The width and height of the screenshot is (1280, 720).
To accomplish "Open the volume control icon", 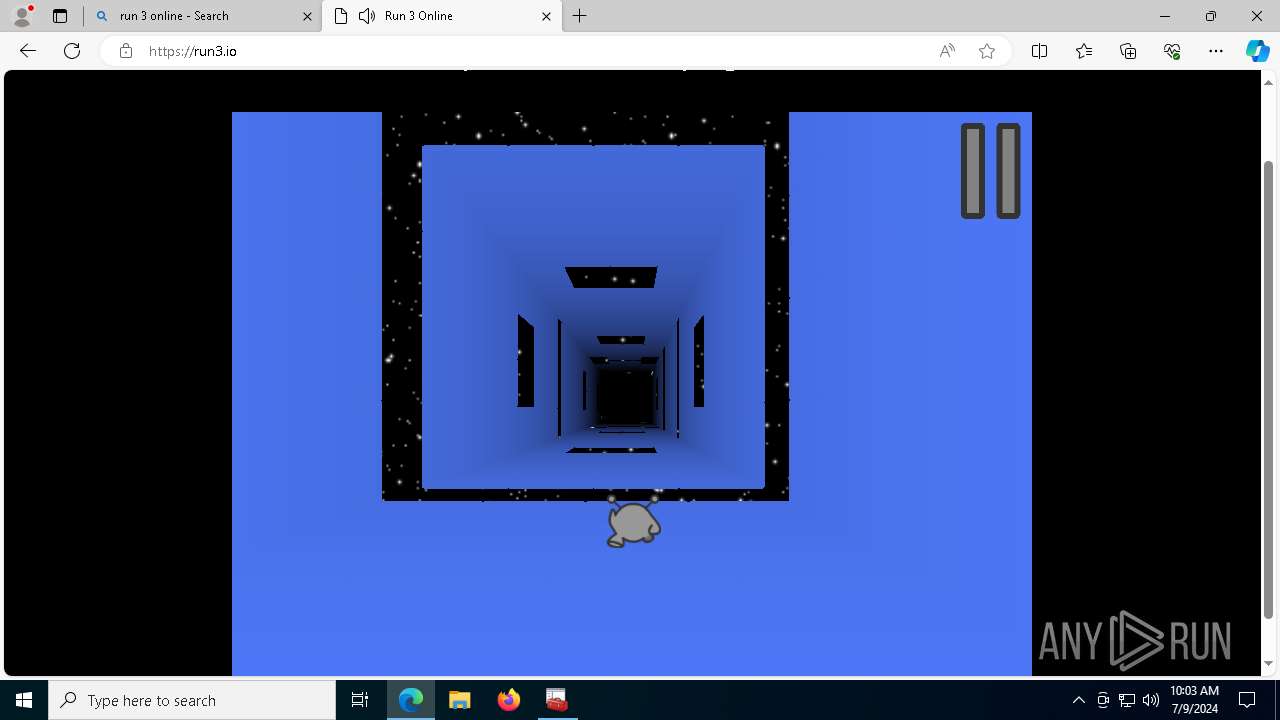I will 1151,700.
